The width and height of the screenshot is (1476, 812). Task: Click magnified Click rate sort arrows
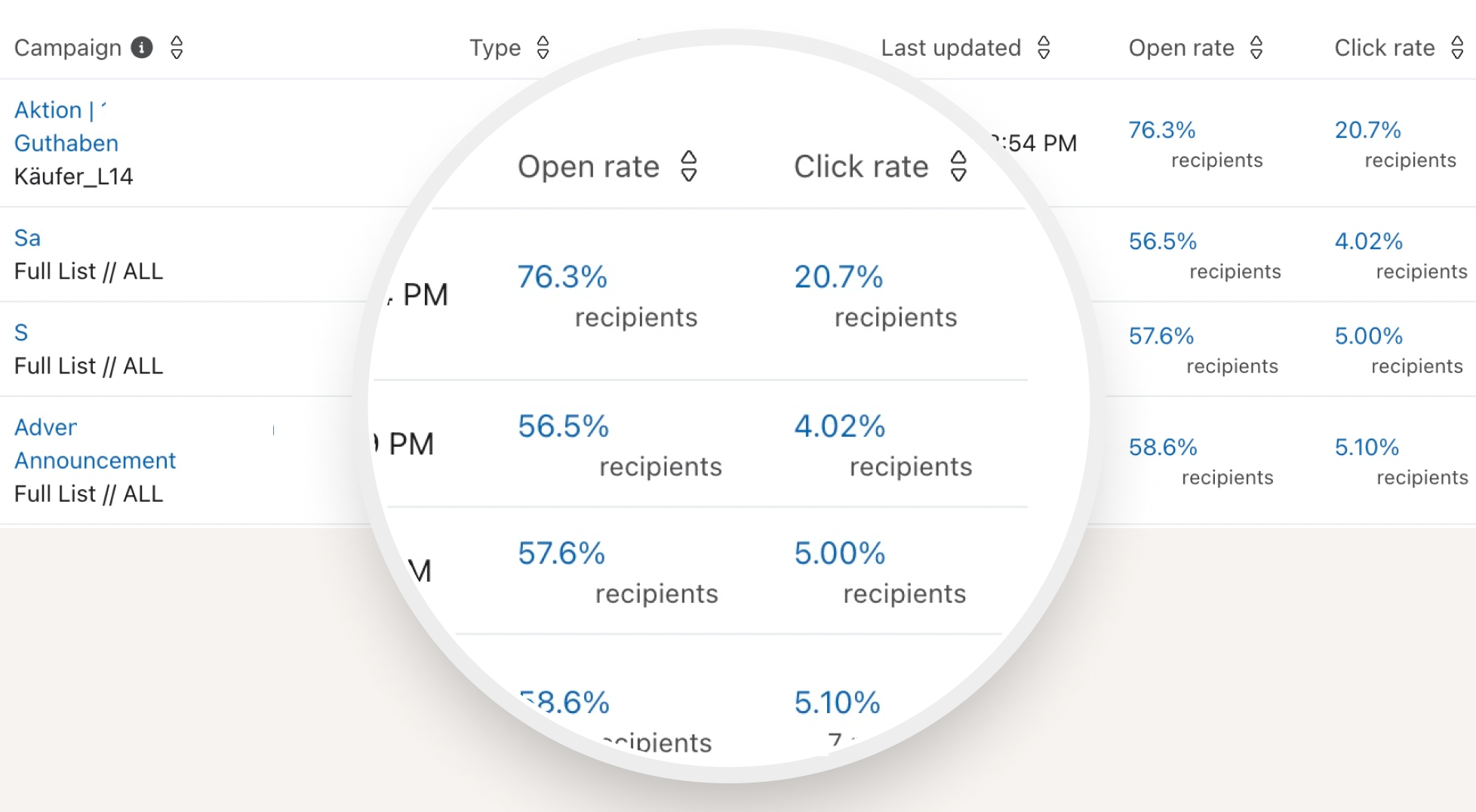[958, 166]
